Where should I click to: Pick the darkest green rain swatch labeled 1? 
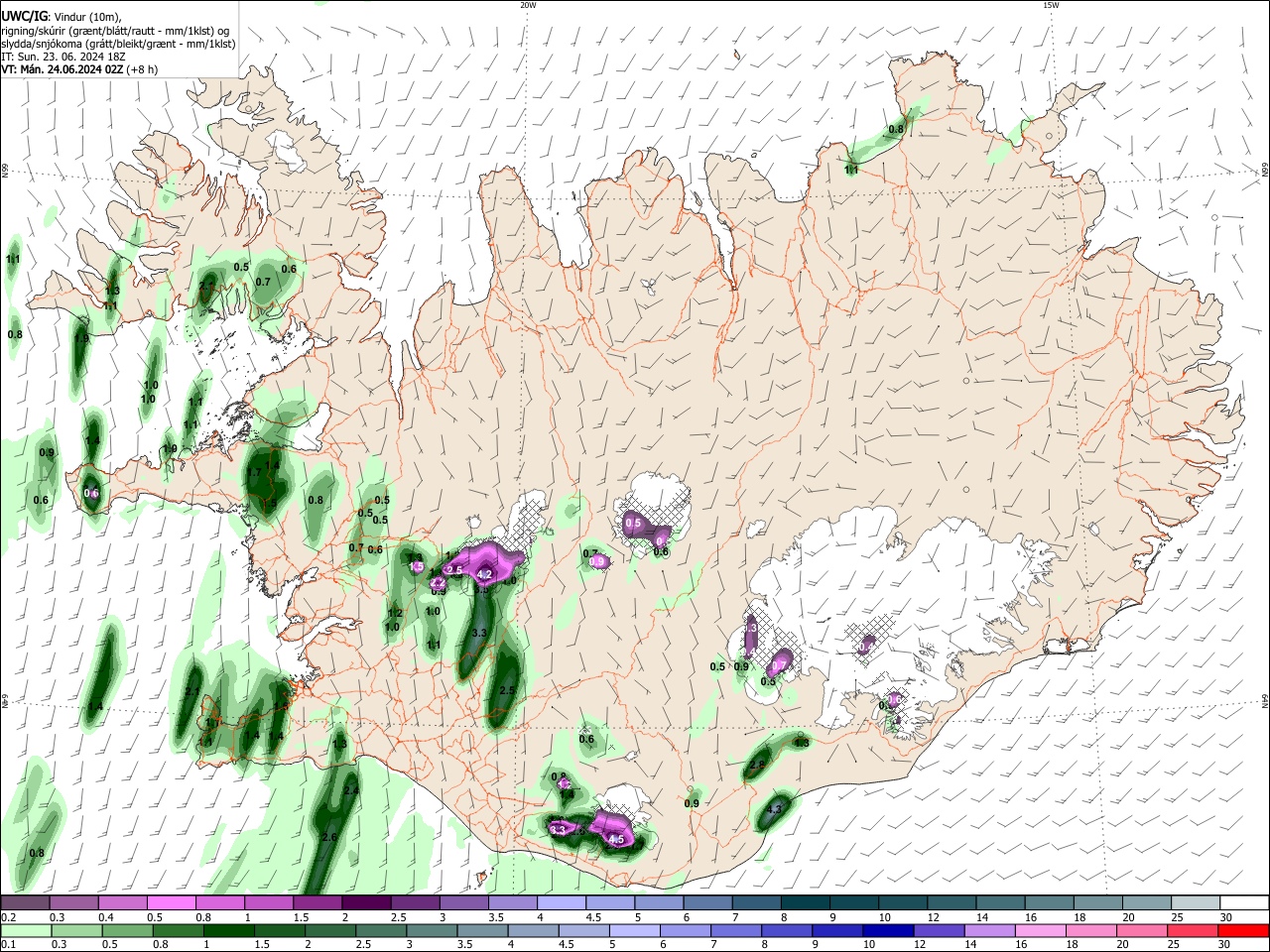(228, 930)
